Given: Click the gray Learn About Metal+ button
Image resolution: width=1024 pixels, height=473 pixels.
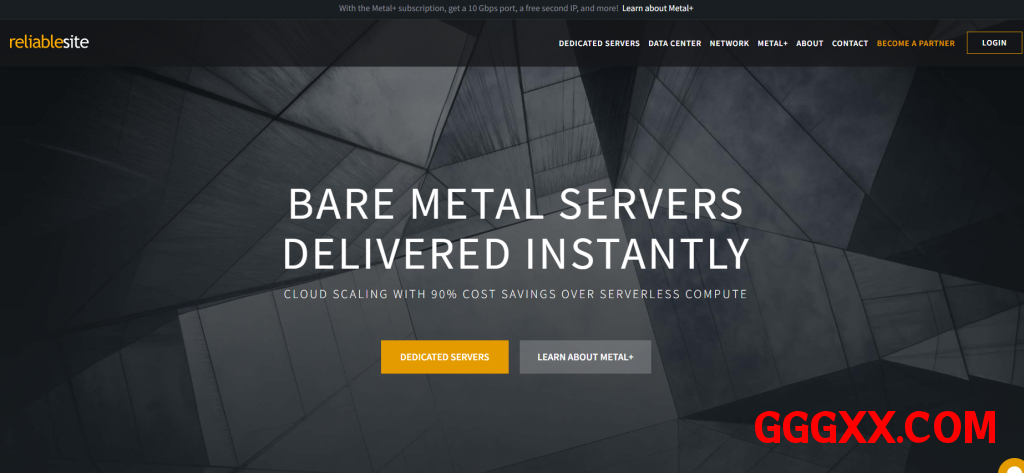Looking at the screenshot, I should pos(585,357).
